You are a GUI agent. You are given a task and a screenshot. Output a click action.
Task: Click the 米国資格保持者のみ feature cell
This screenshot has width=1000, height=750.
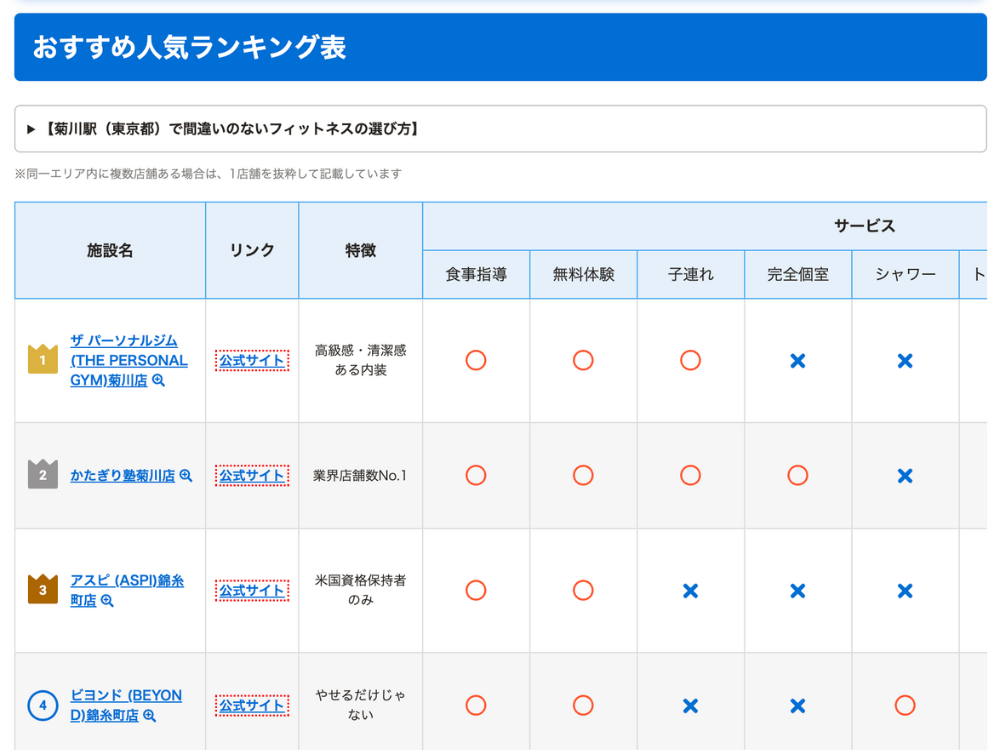point(360,590)
